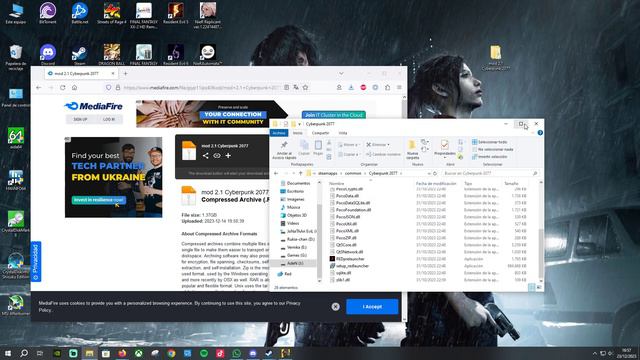
Task: Open the Firefox extensions puzzle icon
Action: coord(387,87)
